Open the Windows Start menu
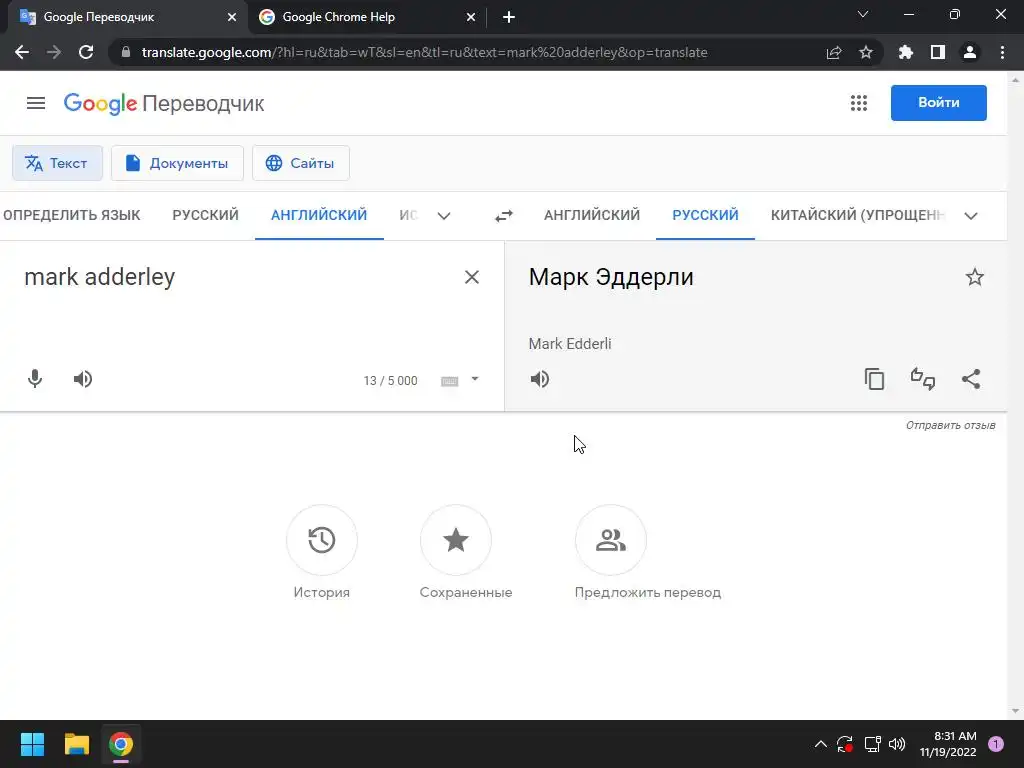Image resolution: width=1024 pixels, height=768 pixels. click(x=32, y=744)
